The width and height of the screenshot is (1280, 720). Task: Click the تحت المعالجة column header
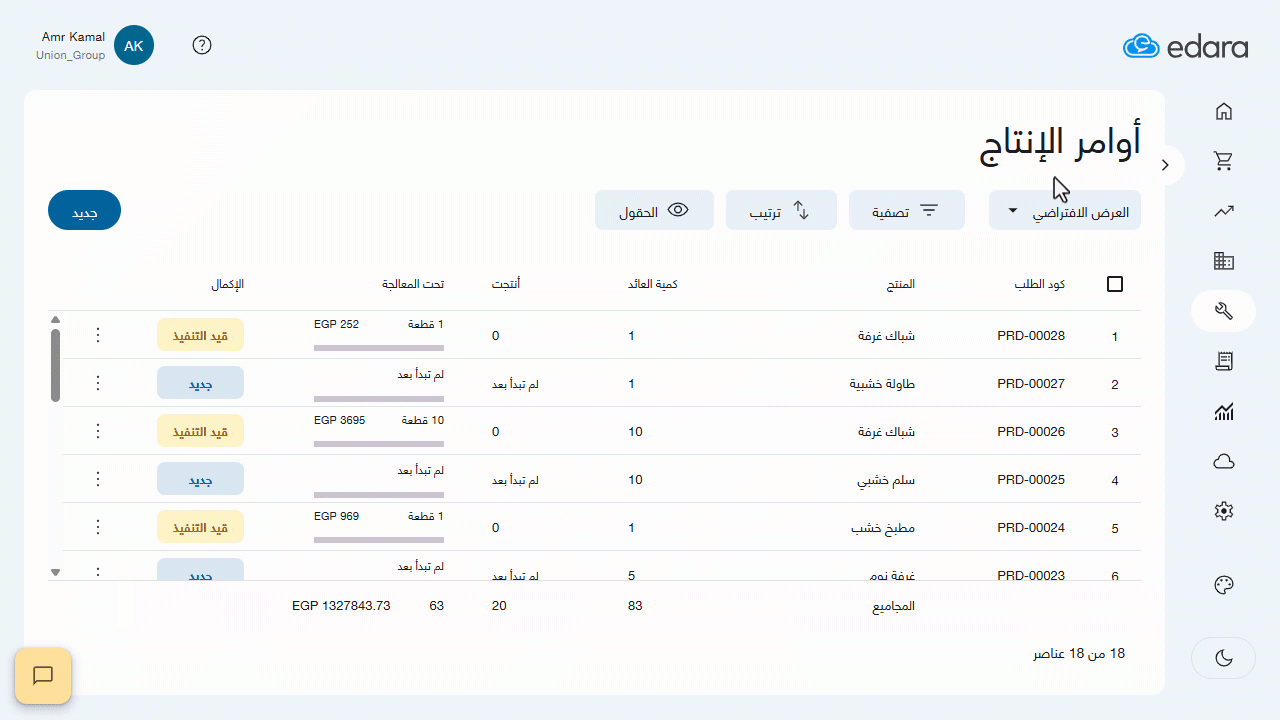coord(413,284)
